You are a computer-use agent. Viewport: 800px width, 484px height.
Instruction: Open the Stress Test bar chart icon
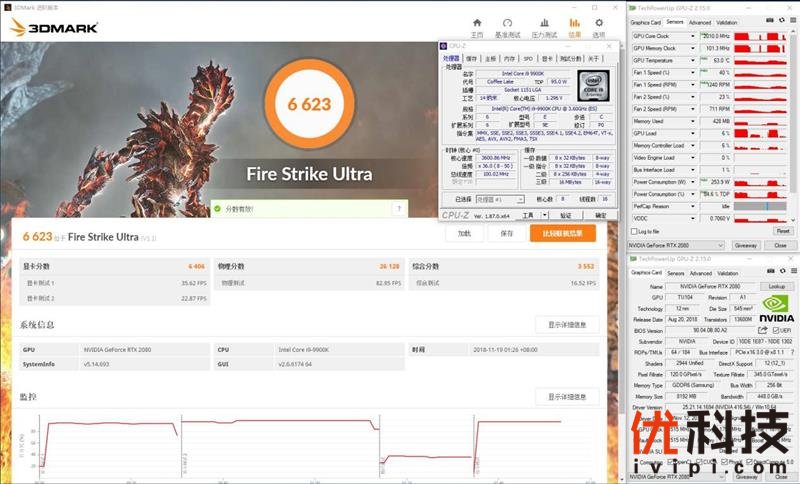540,24
